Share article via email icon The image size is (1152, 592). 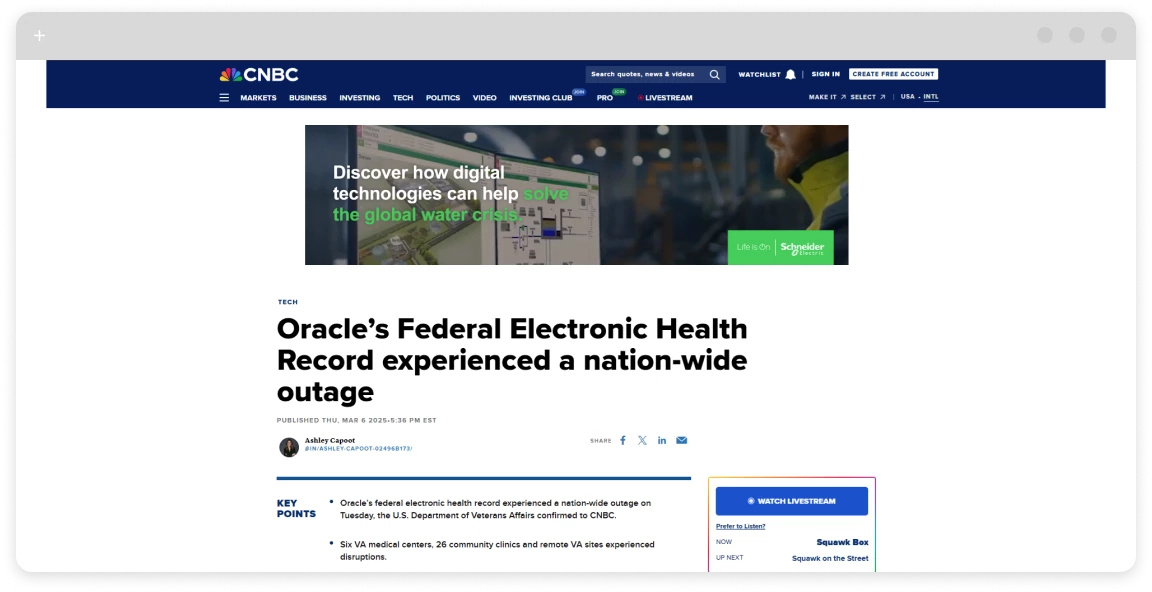(682, 441)
